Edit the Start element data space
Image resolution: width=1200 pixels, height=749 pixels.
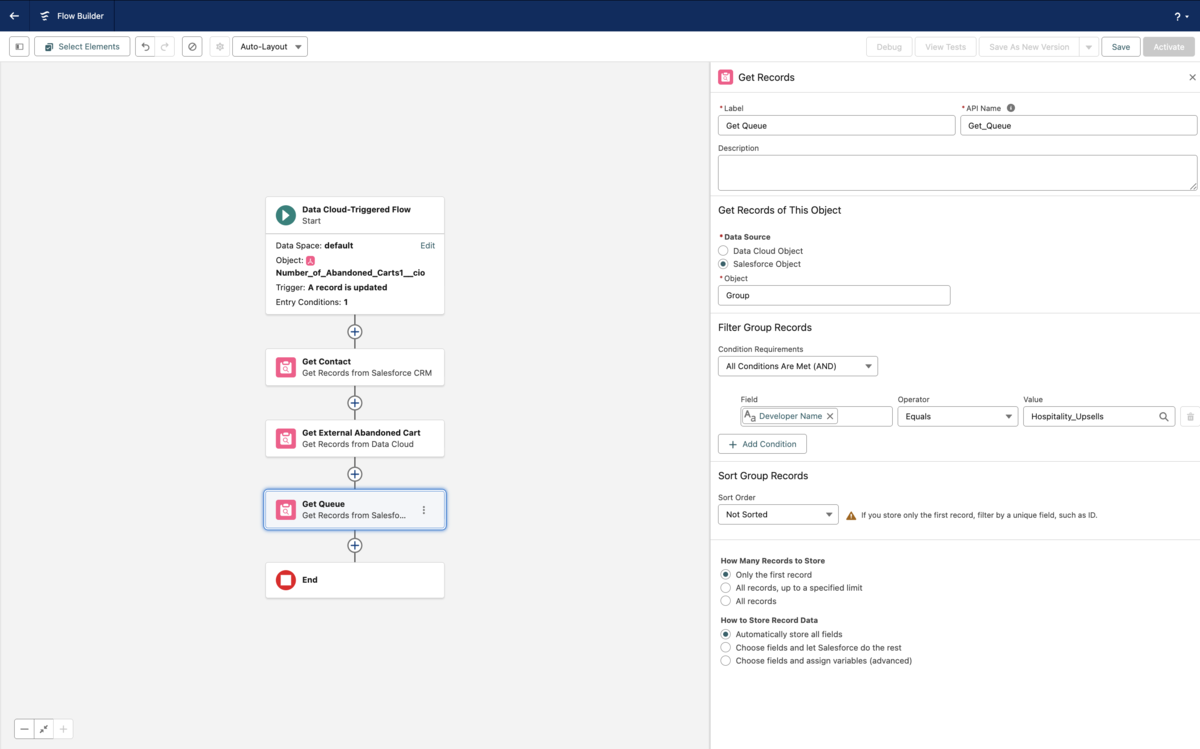click(x=427, y=245)
